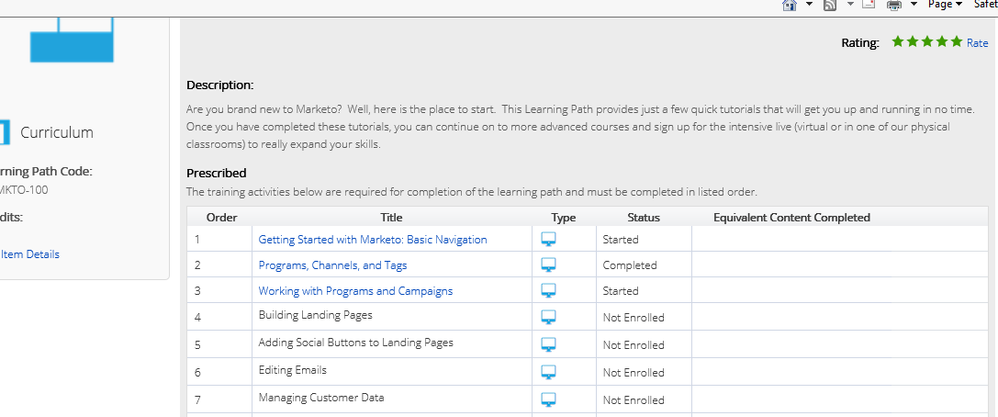
Task: Click type icon for Building Landing Pages
Action: [x=548, y=317]
